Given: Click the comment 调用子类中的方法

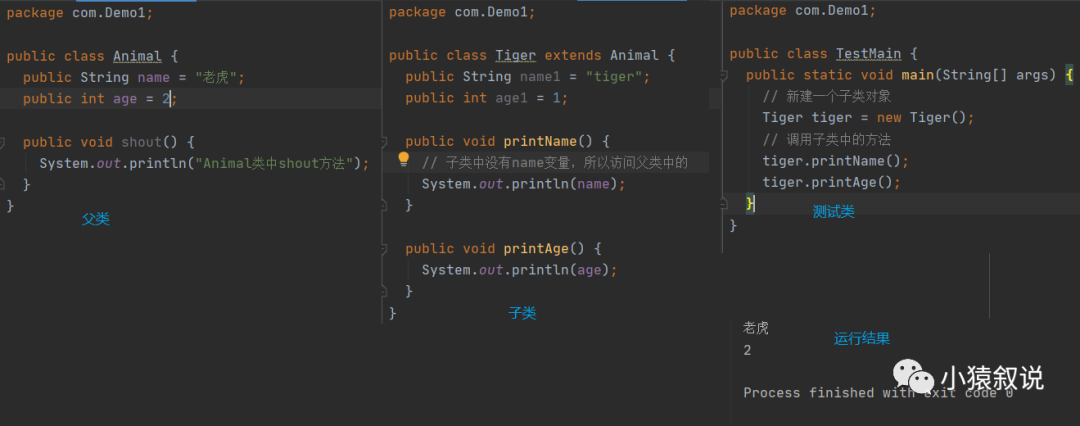Looking at the screenshot, I should click(x=827, y=140).
